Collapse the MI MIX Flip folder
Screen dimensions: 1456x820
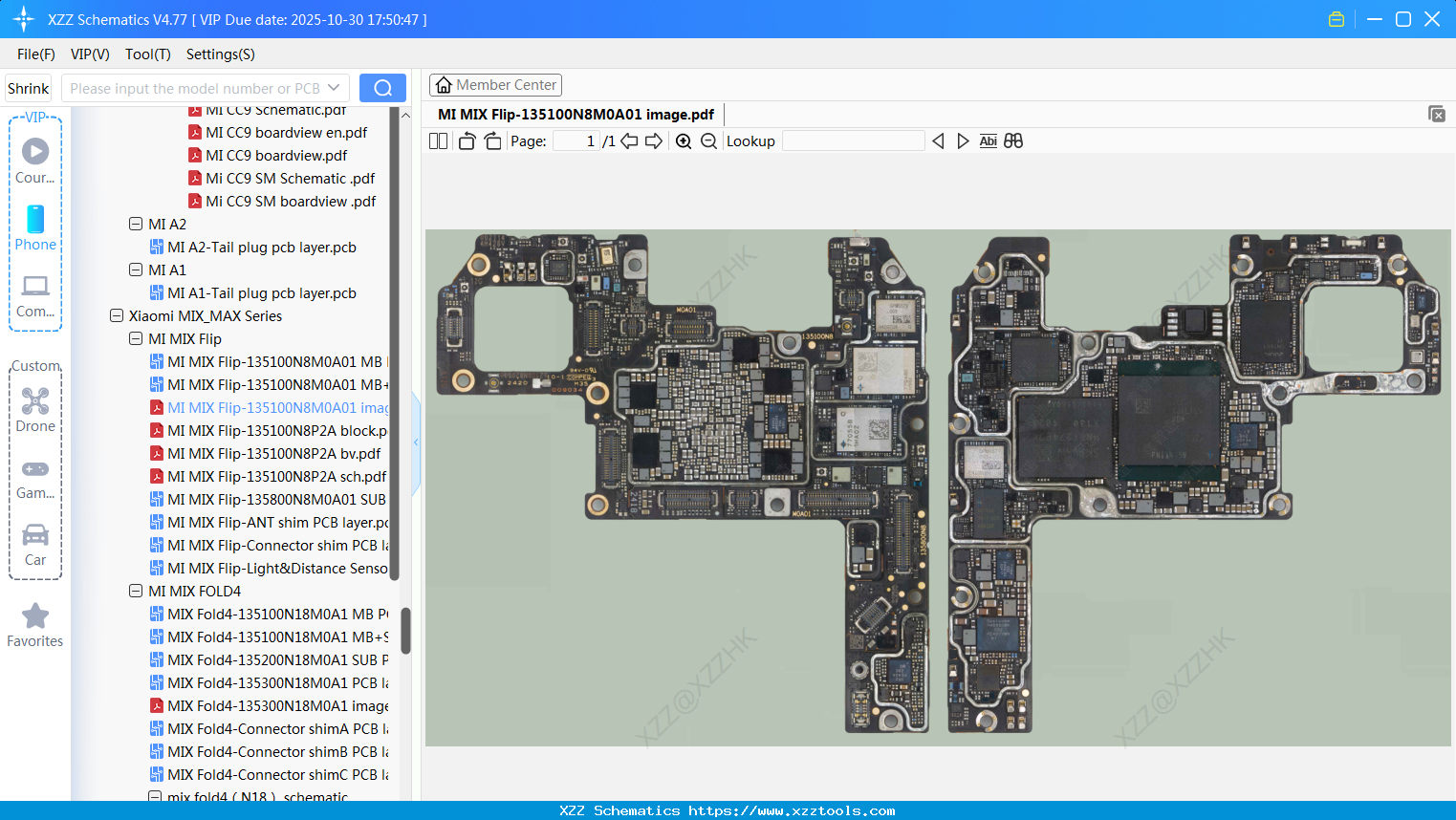136,339
